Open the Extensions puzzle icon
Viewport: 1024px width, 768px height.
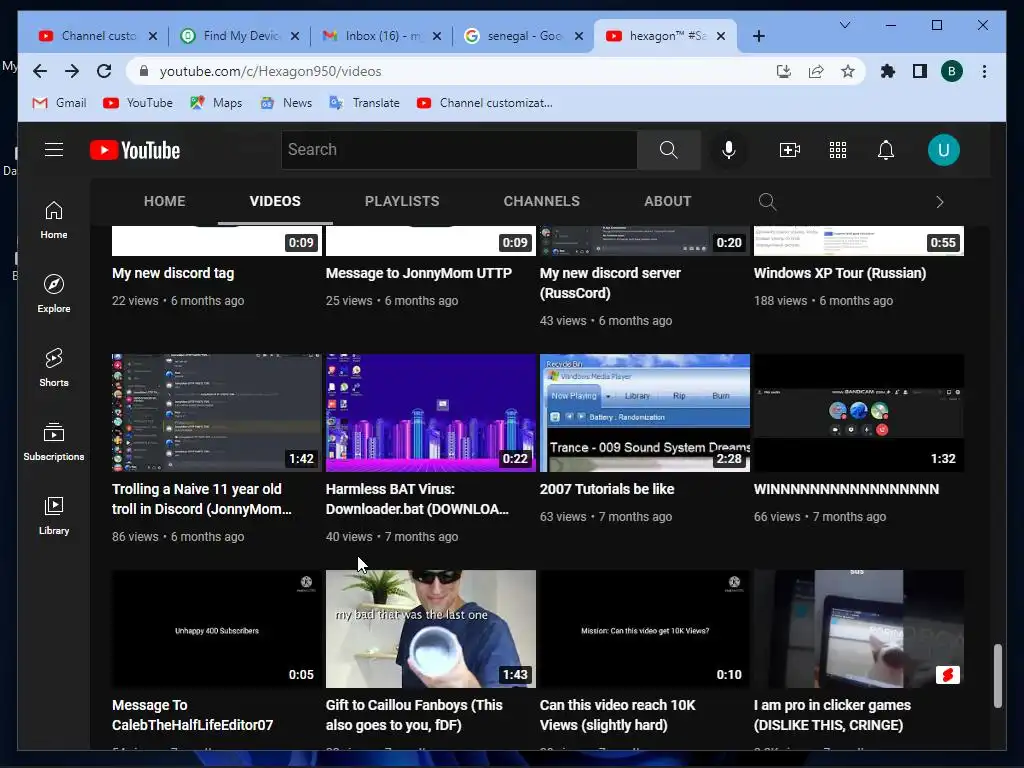888,71
